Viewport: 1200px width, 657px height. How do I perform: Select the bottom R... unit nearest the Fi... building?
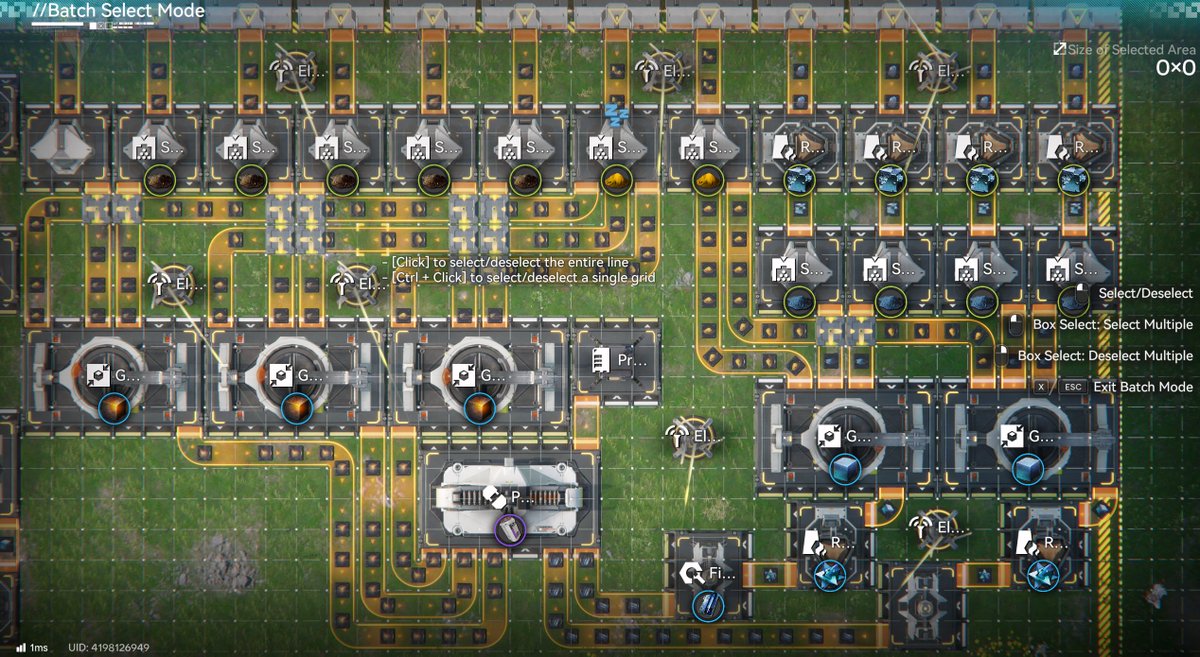point(829,543)
